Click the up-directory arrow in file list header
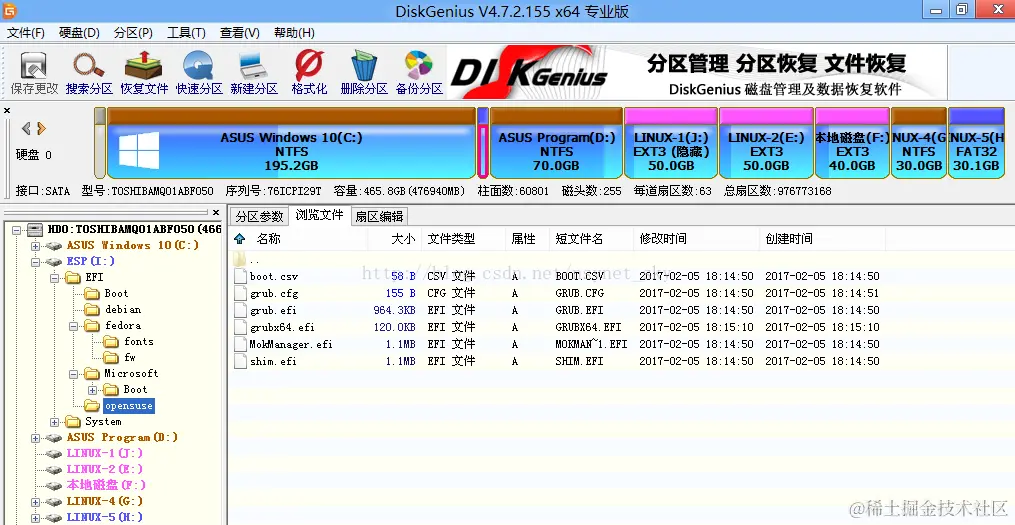The width and height of the screenshot is (1015, 525). [x=240, y=239]
